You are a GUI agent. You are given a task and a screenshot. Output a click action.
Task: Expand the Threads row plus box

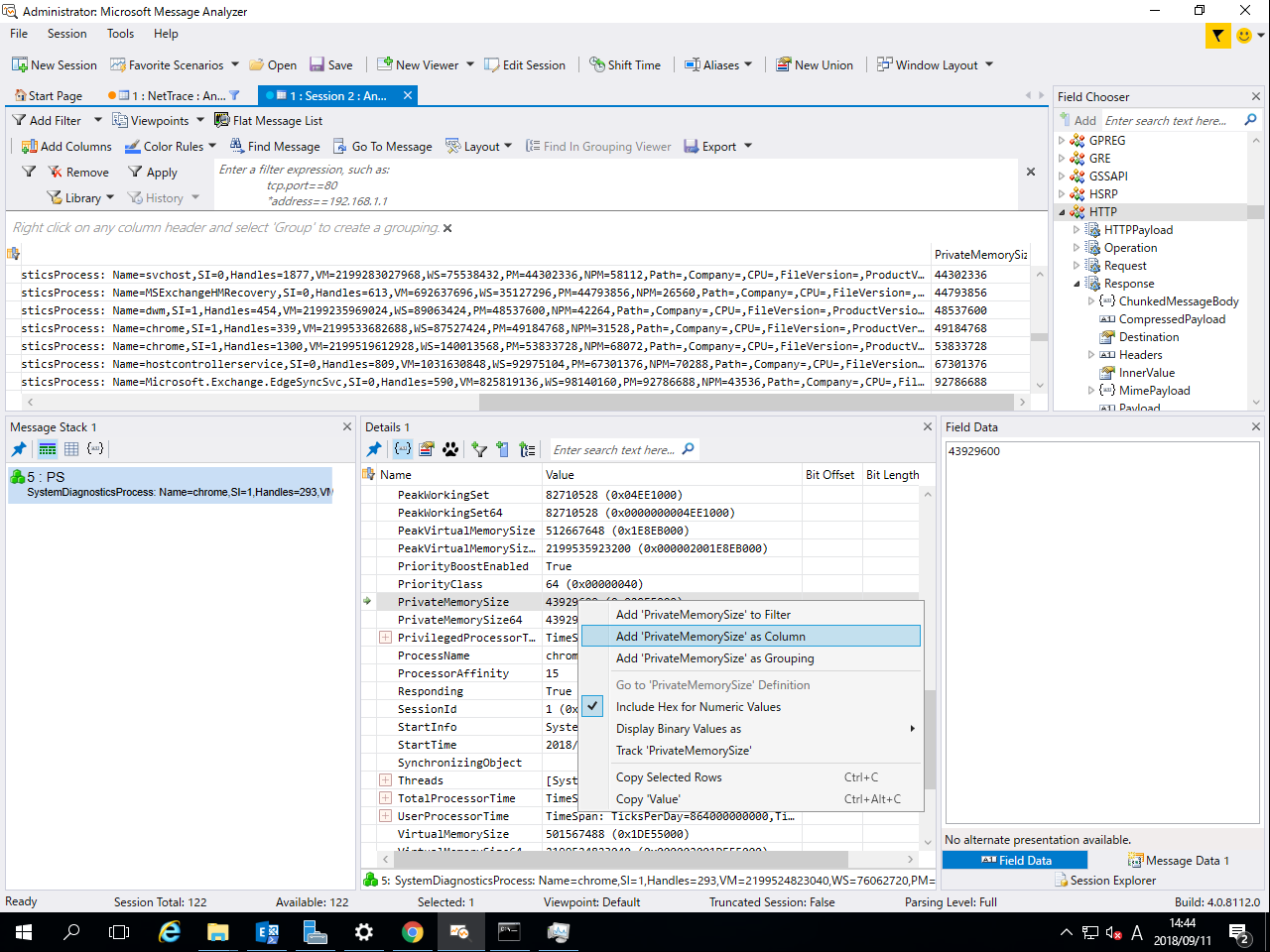385,780
